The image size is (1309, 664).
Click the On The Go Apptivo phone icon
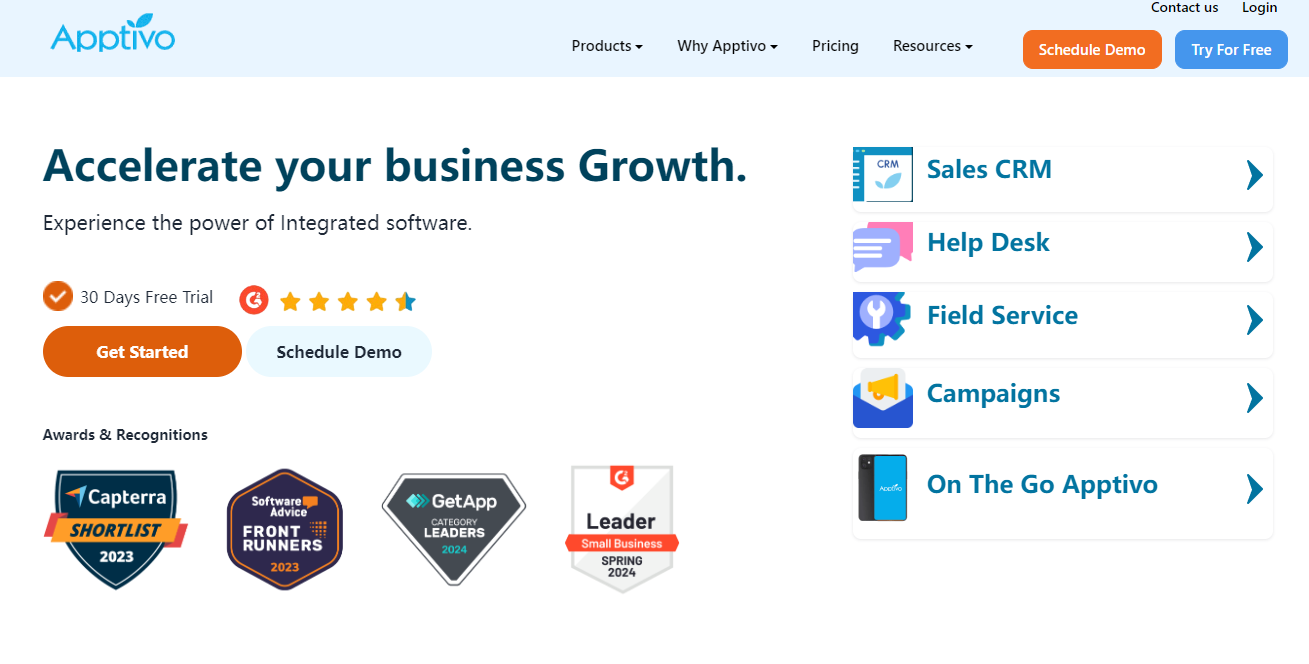882,488
